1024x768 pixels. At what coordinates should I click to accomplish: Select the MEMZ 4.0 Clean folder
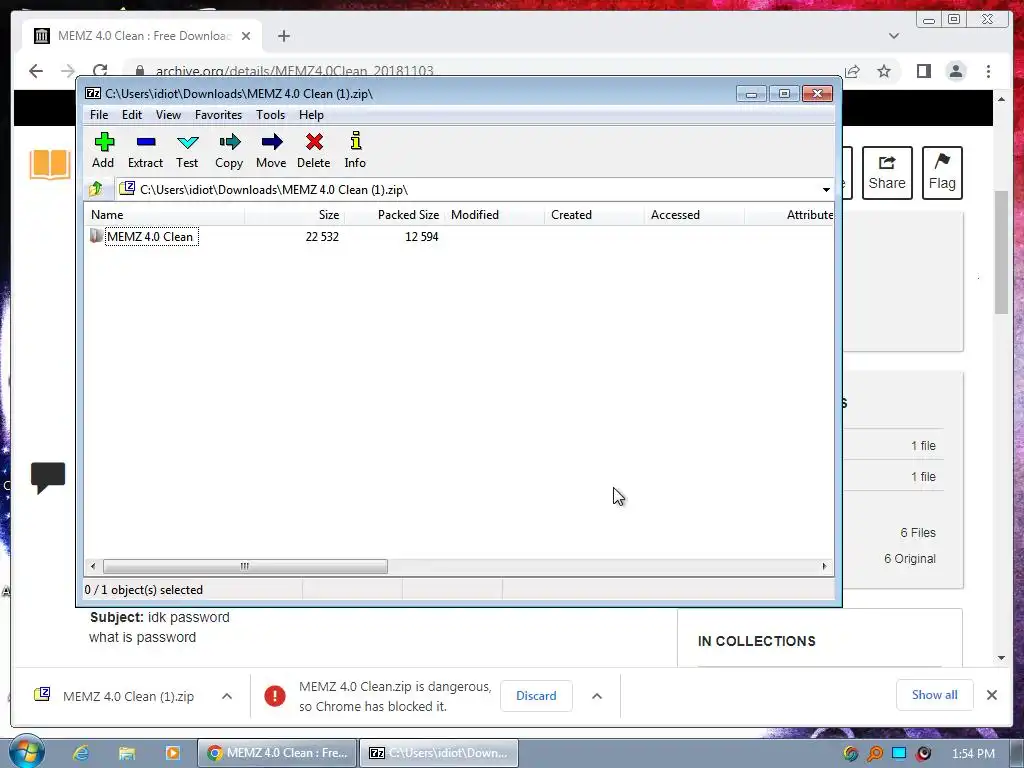(x=150, y=236)
